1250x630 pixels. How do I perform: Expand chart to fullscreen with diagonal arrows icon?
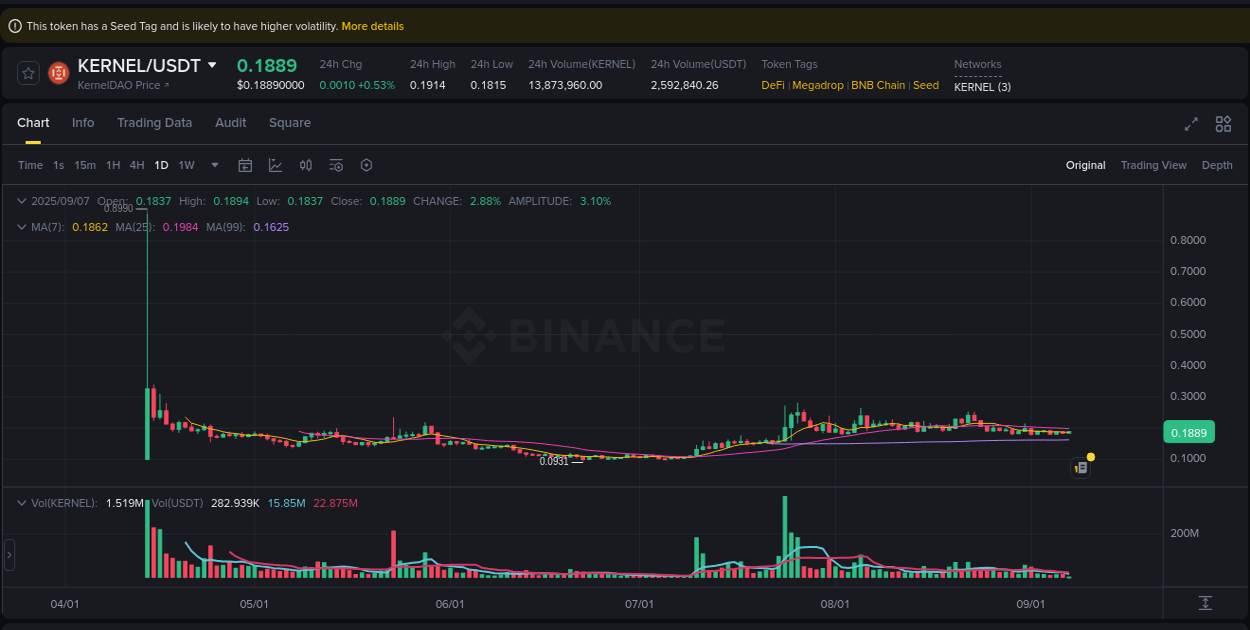click(x=1191, y=124)
